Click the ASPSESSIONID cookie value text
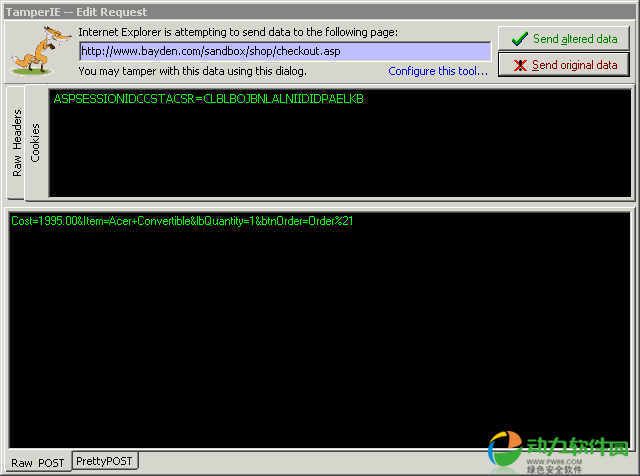The width and height of the screenshot is (640, 476). coord(208,99)
